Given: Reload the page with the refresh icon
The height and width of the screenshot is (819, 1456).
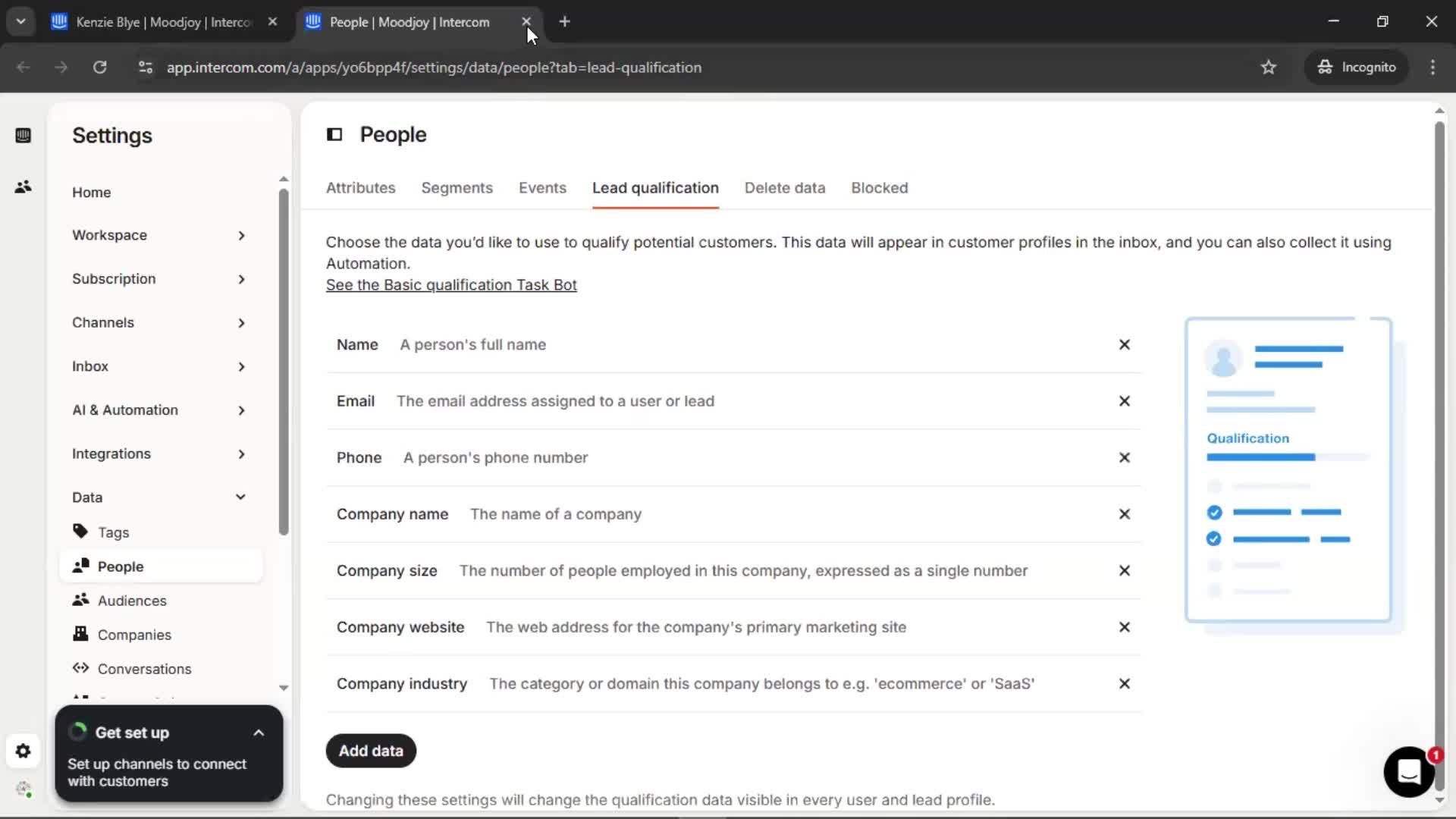Looking at the screenshot, I should 99,67.
